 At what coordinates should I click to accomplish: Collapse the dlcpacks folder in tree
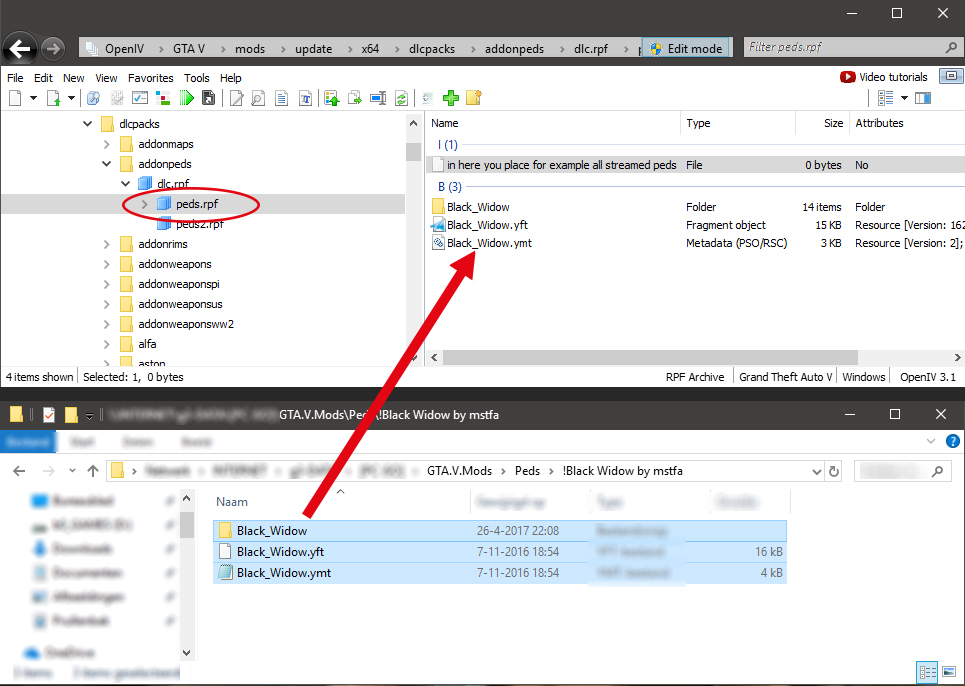point(88,124)
